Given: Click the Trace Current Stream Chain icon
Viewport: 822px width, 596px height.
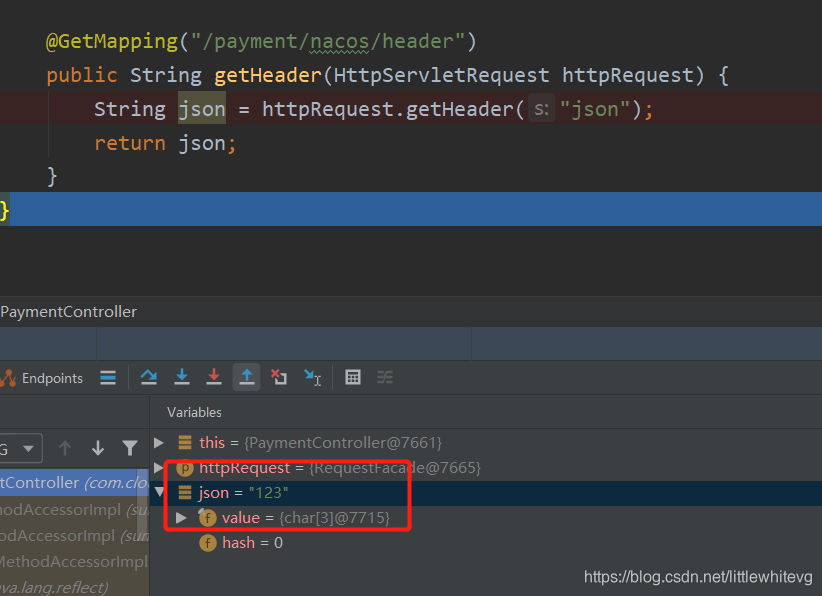Looking at the screenshot, I should pyautogui.click(x=385, y=377).
